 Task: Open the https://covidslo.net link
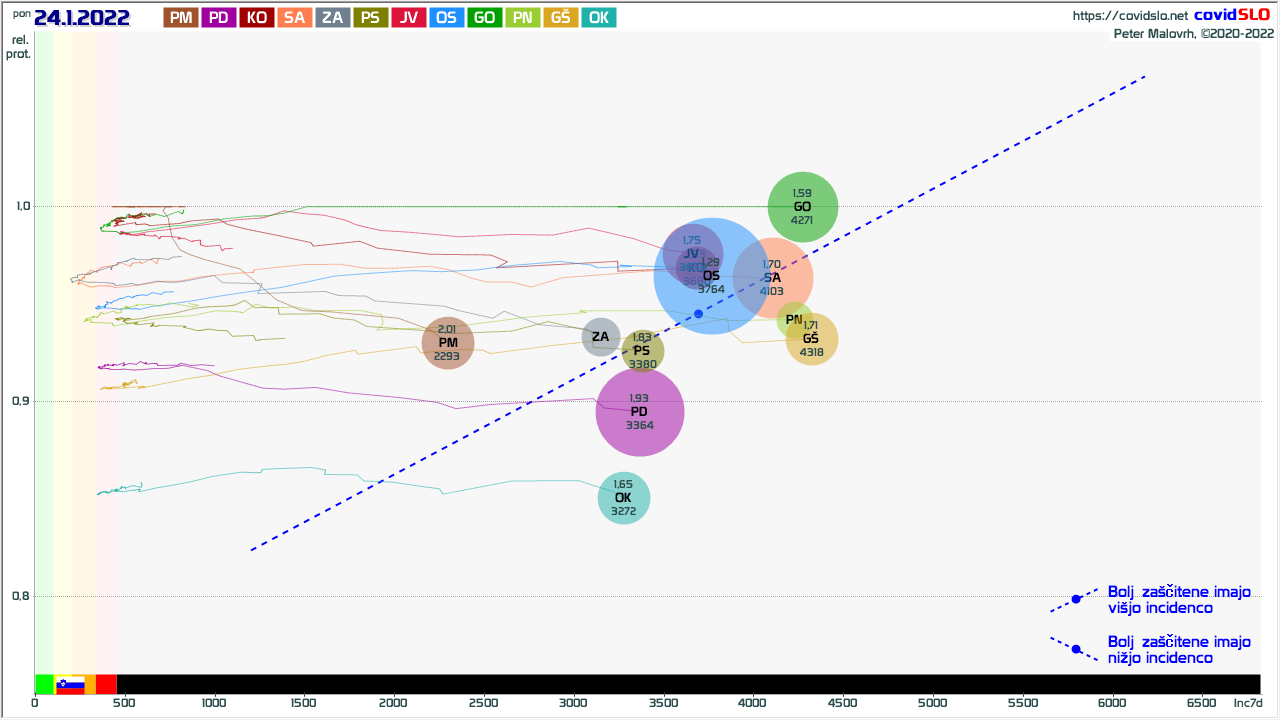tap(1130, 16)
